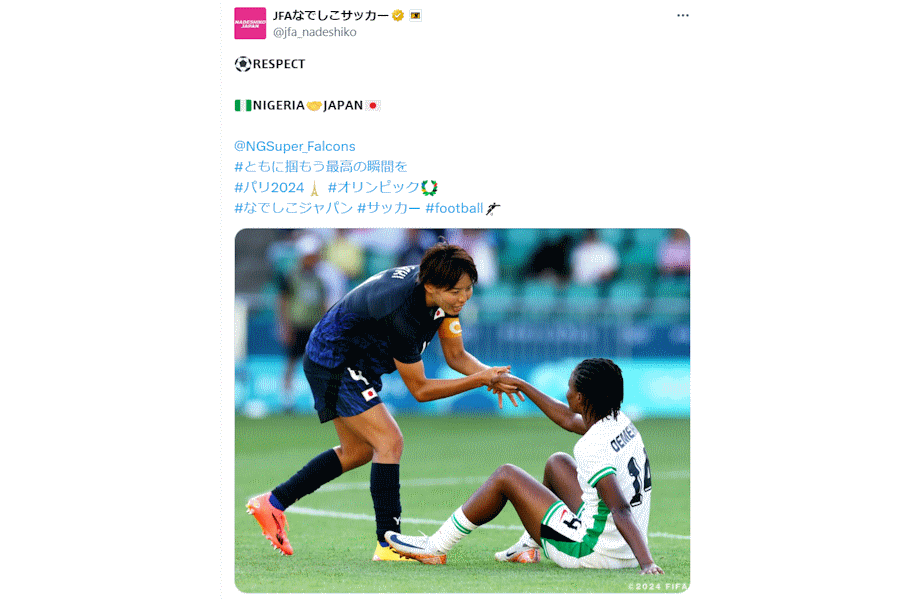Open the match photo of players shaking hands
This screenshot has width=900, height=600.
point(462,411)
